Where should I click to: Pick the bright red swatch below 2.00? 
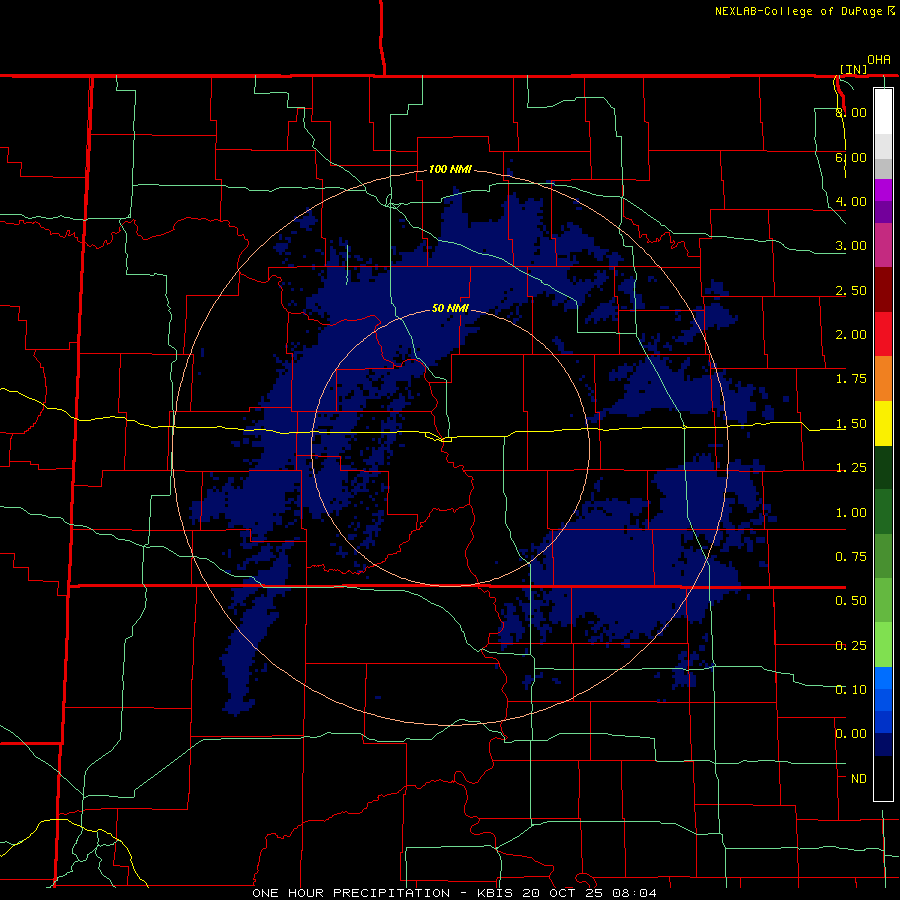tap(883, 334)
